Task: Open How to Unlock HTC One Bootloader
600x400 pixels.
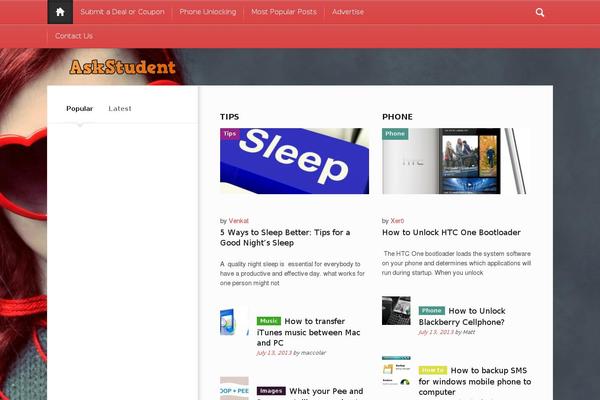Action: 451,232
